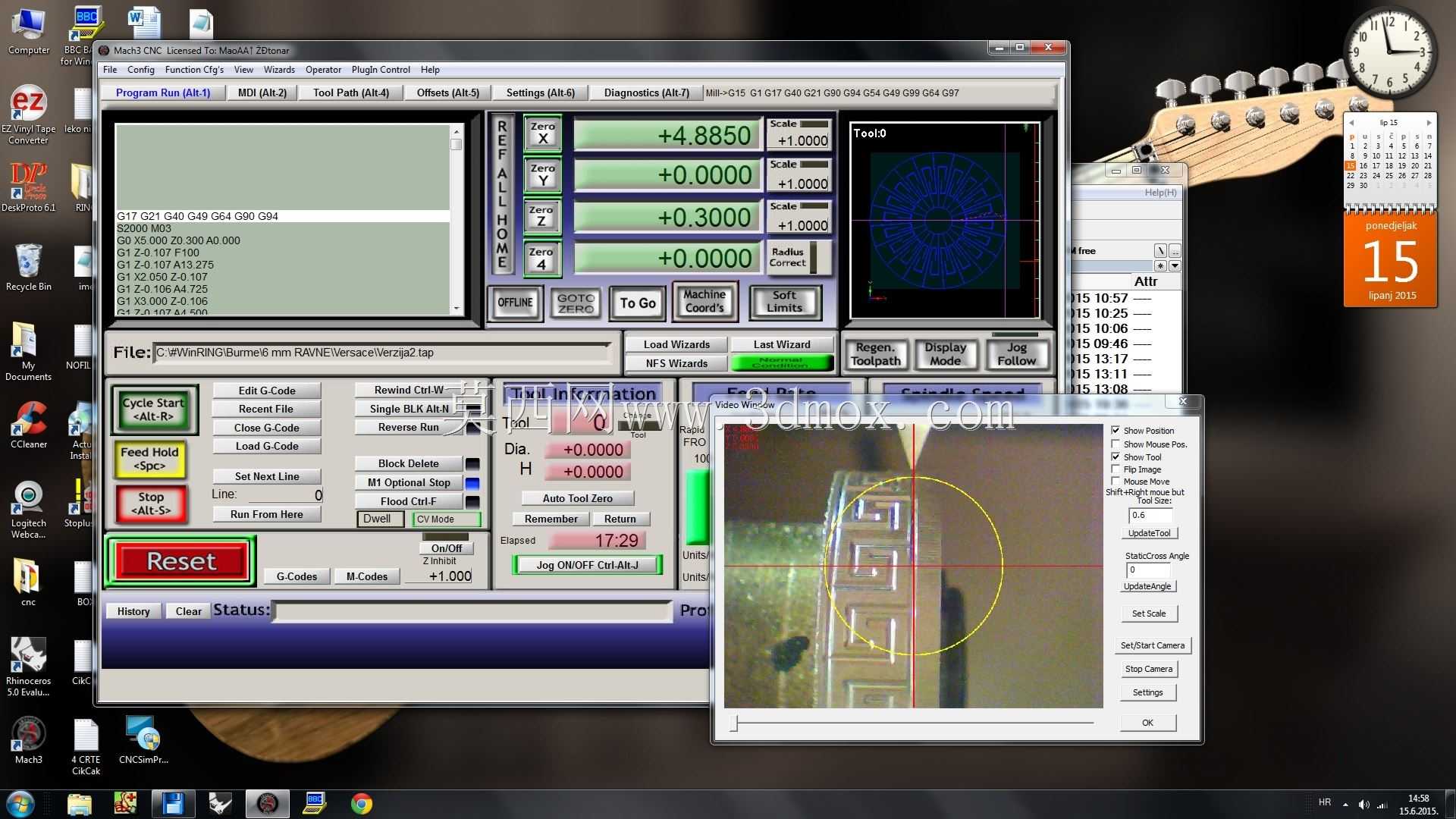Open Logitech Webcam desktop shortcut
The image size is (1456, 819).
click(29, 510)
